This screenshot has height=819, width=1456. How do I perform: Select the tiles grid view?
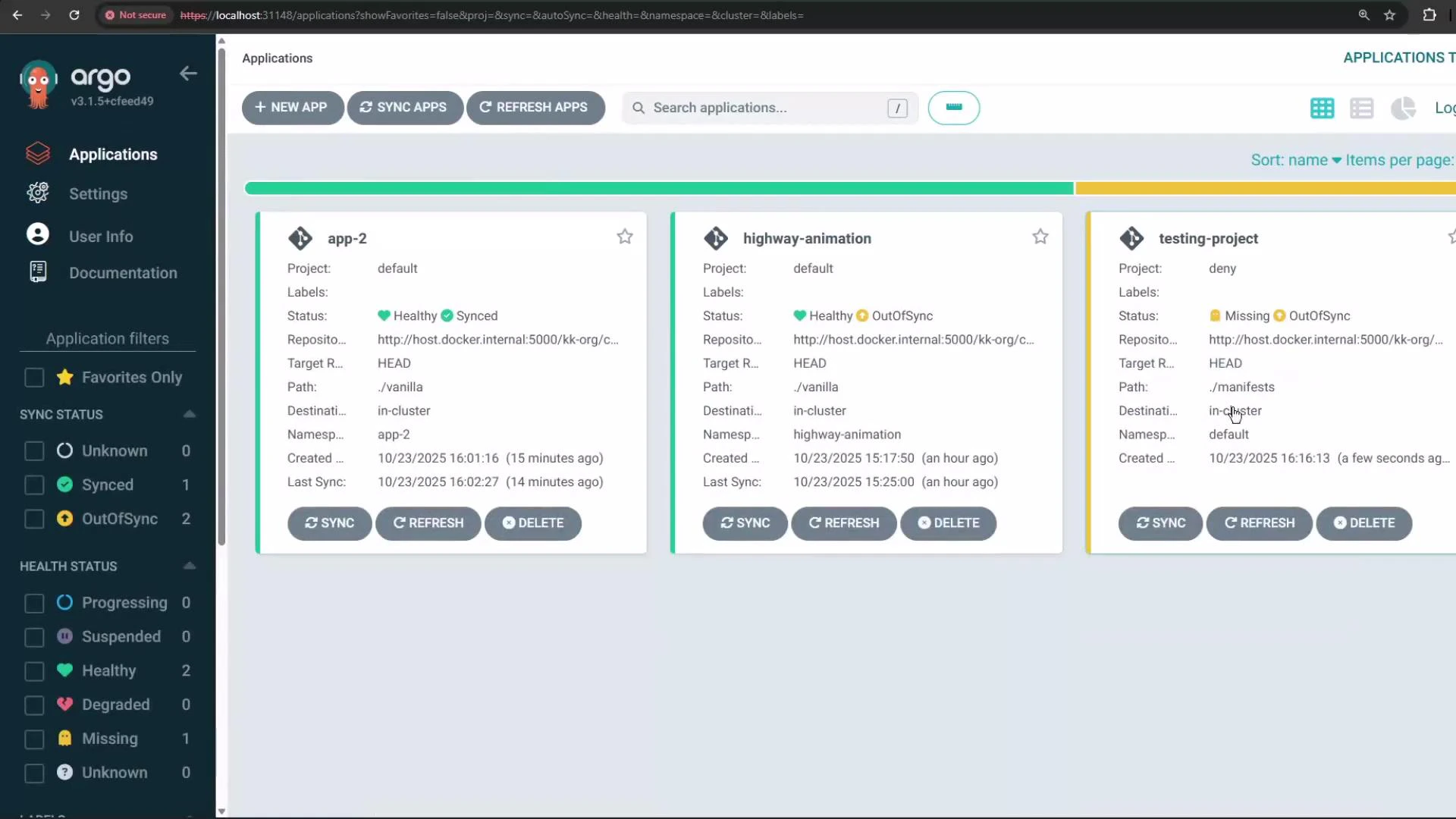click(x=1322, y=108)
